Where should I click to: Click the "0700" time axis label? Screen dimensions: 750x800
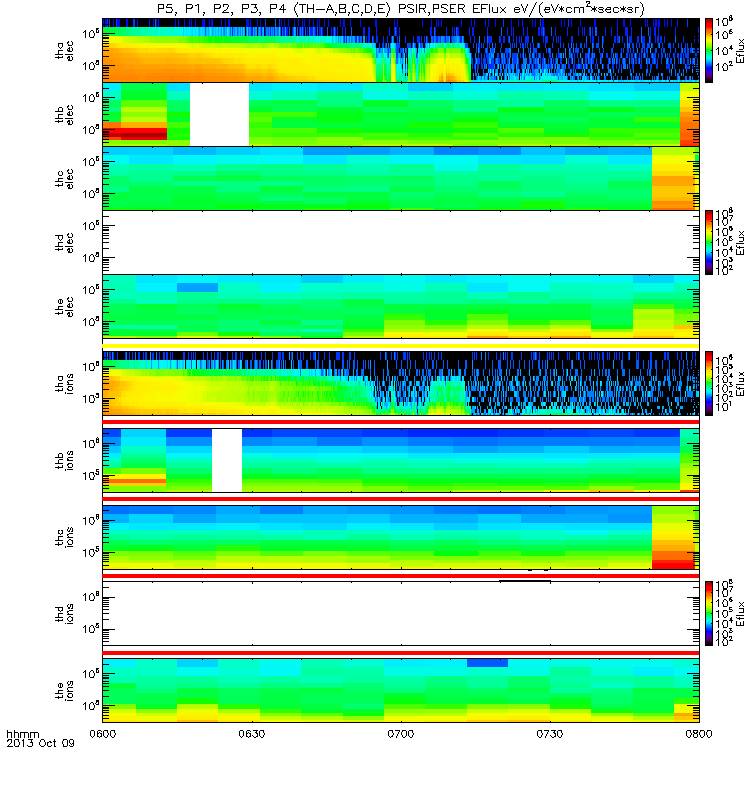401,734
